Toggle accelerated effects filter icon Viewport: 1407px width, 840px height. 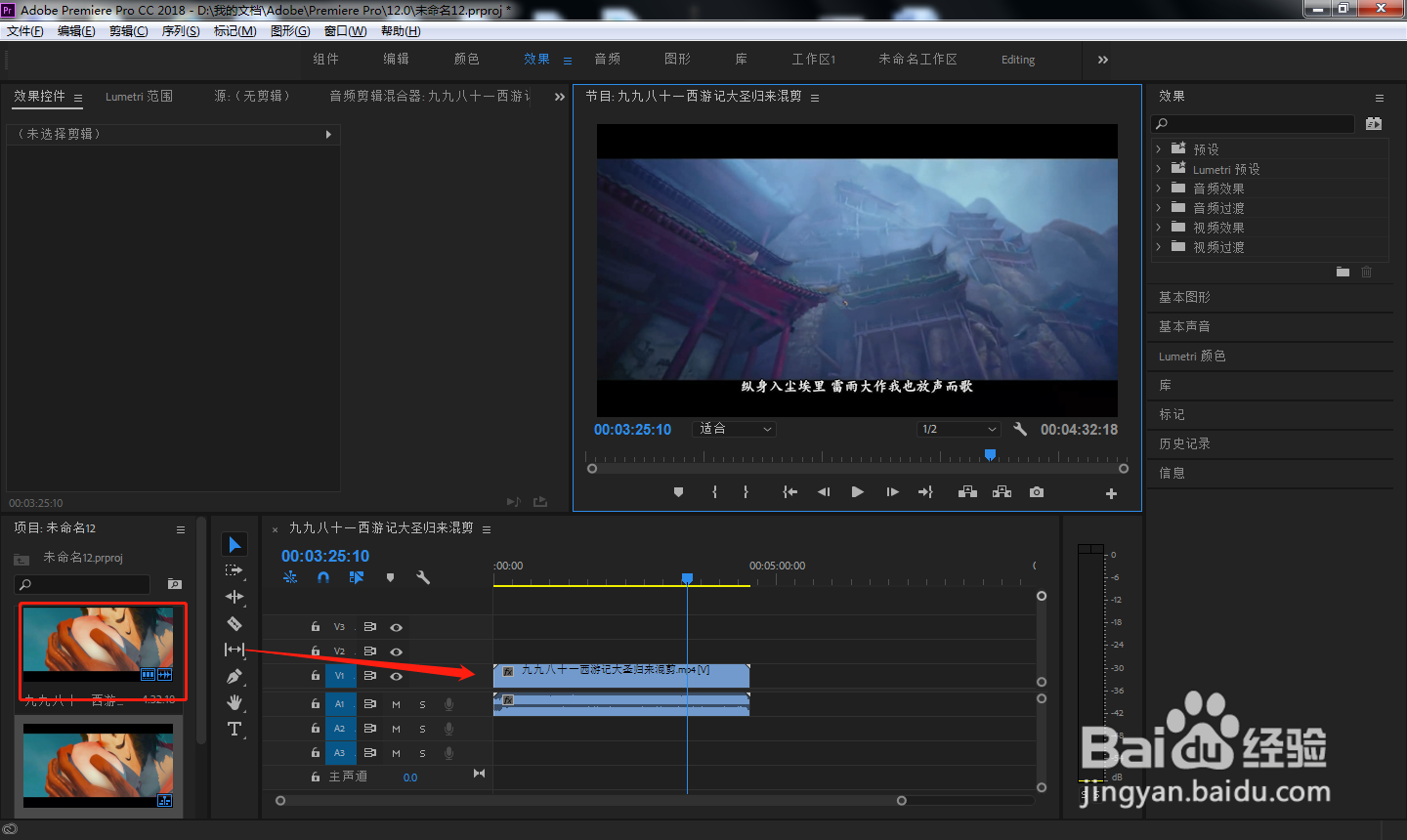1374,124
